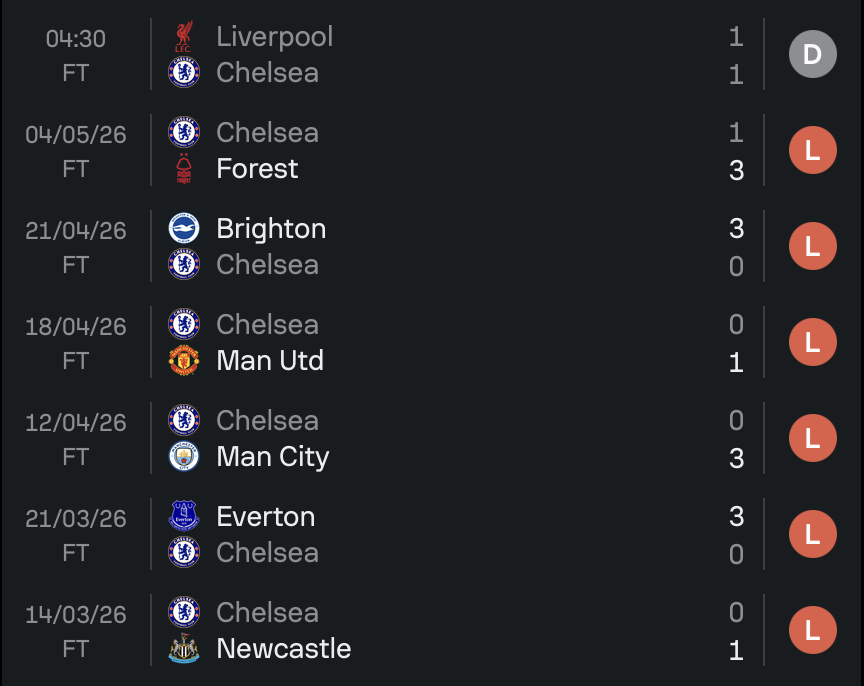Click the L badge for Newcastle match

[813, 630]
